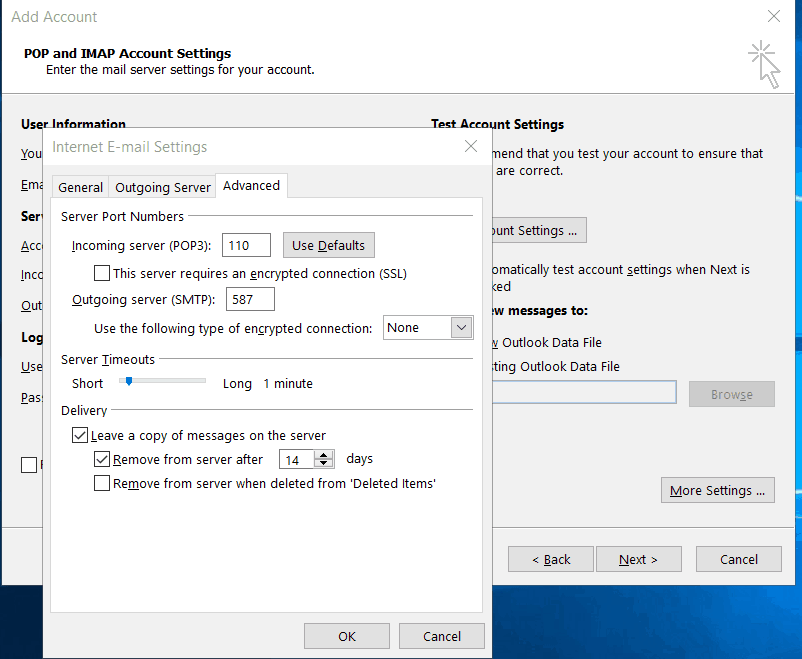Screen dimensions: 802x659
Task: Uncheck Leave a copy of messages on server
Action: (80, 435)
